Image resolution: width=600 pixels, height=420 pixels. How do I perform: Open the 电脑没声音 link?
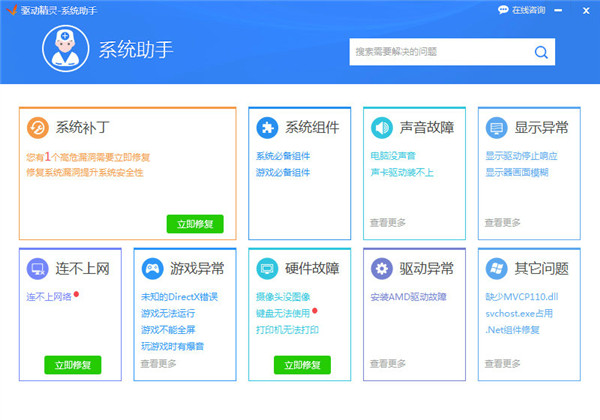click(391, 156)
